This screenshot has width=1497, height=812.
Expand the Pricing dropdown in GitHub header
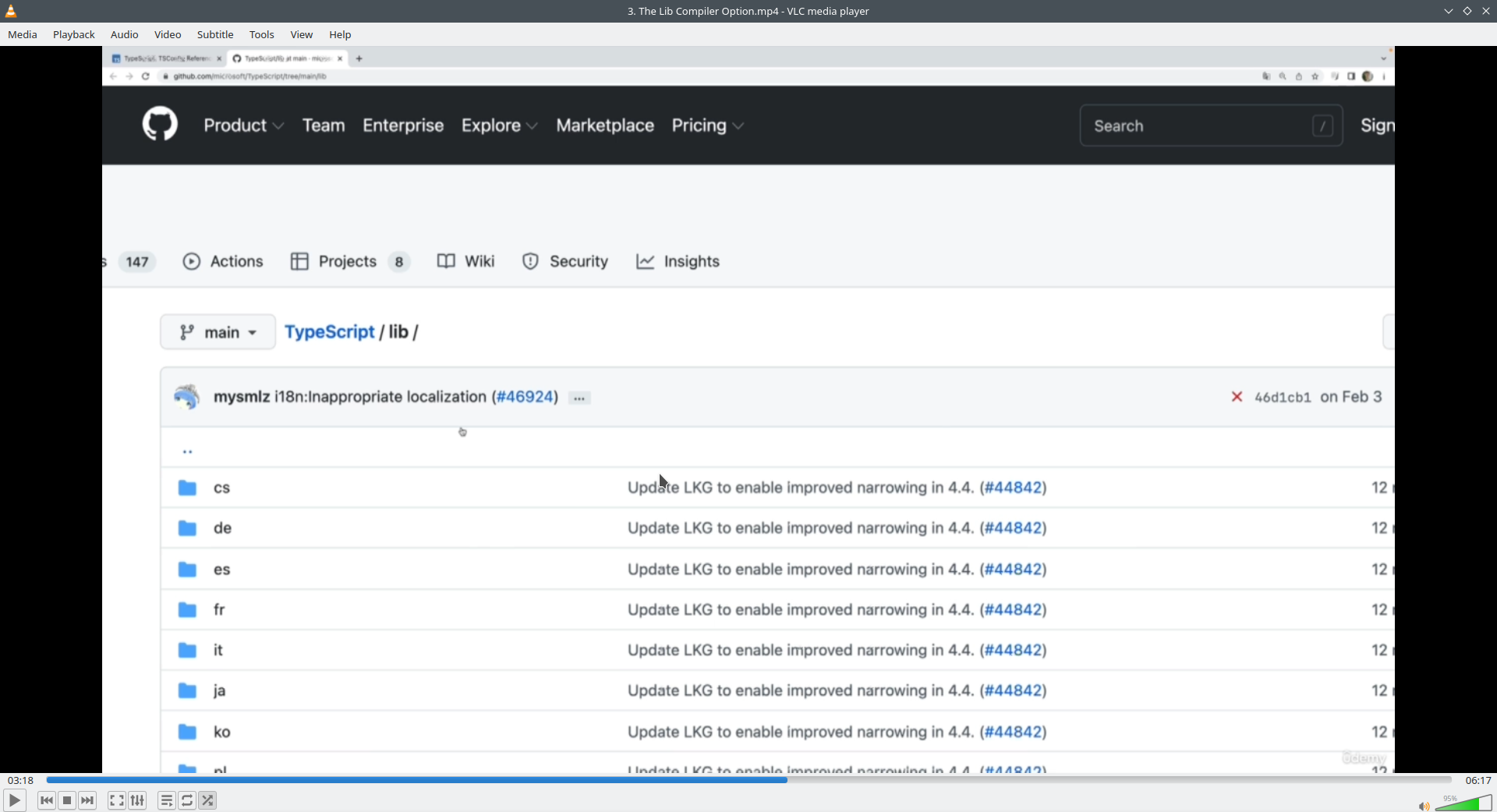pos(707,125)
